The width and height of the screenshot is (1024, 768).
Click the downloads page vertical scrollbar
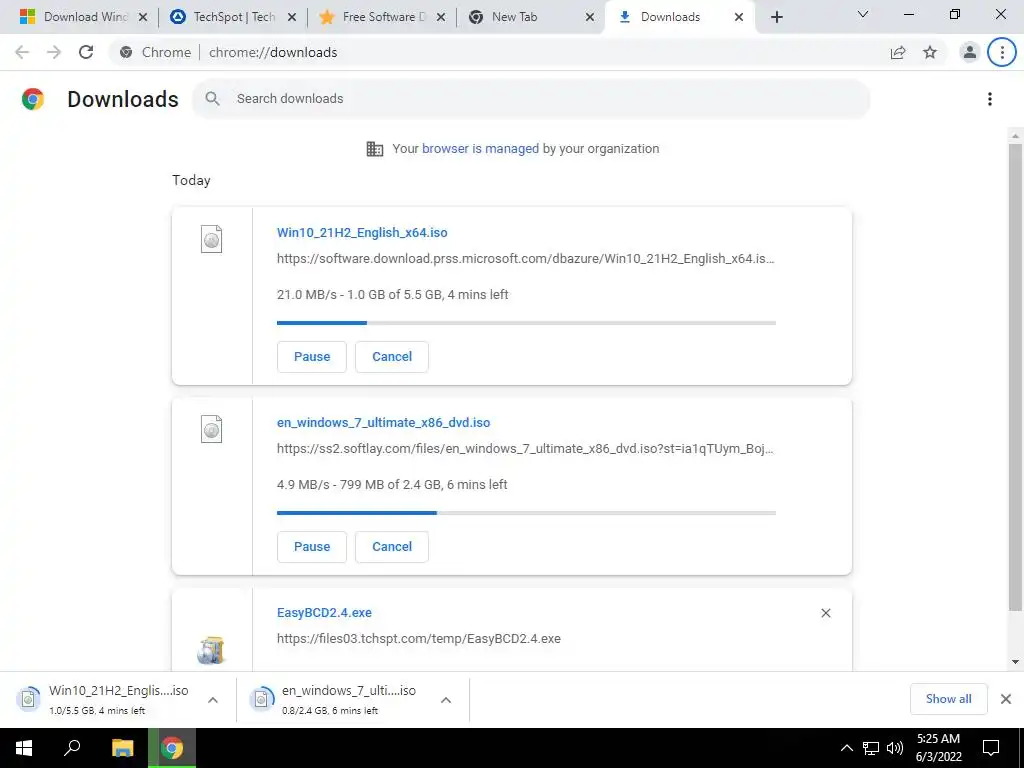point(1014,377)
